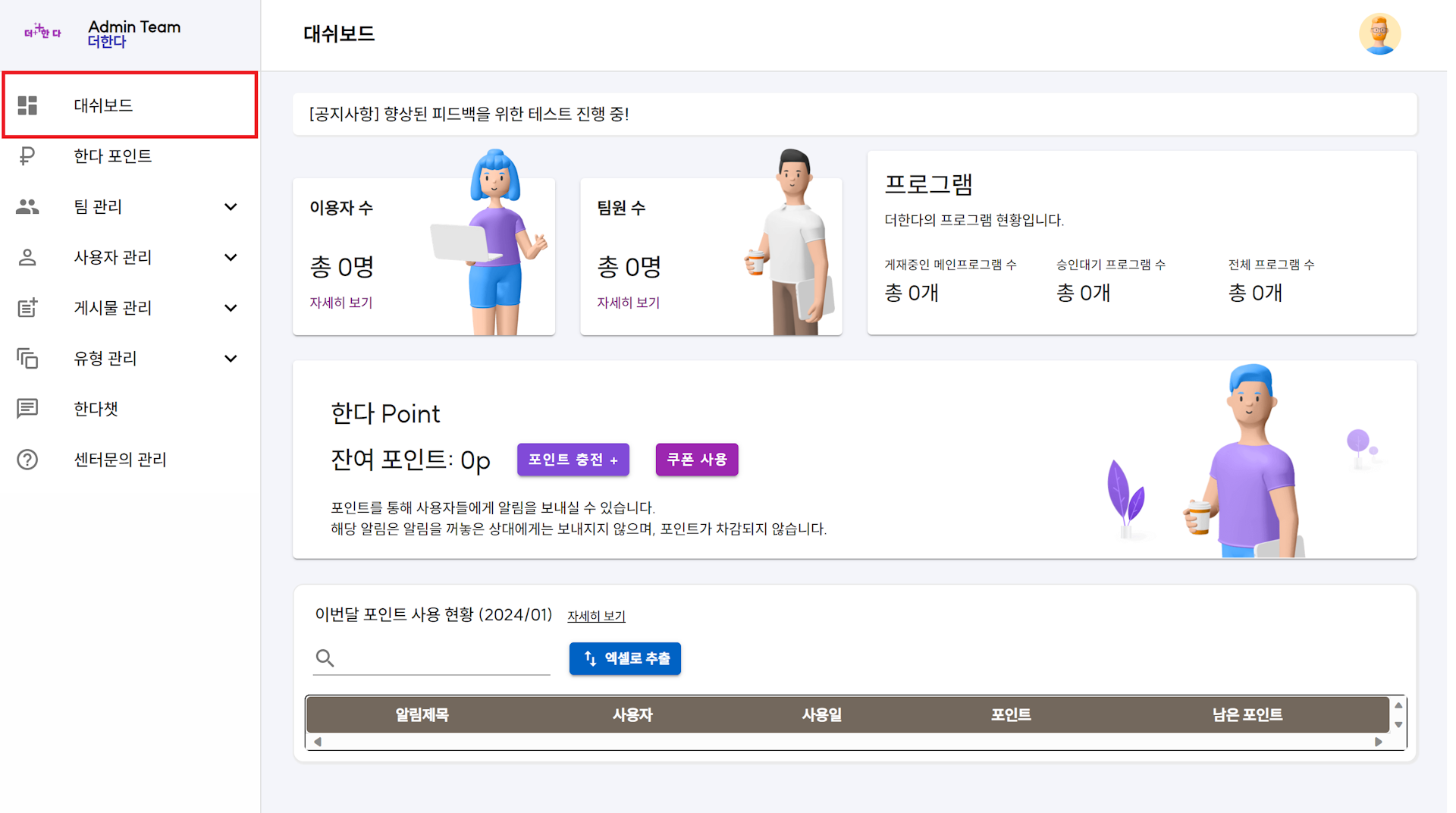
Task: Click the search magnifier in point usage section
Action: (325, 658)
